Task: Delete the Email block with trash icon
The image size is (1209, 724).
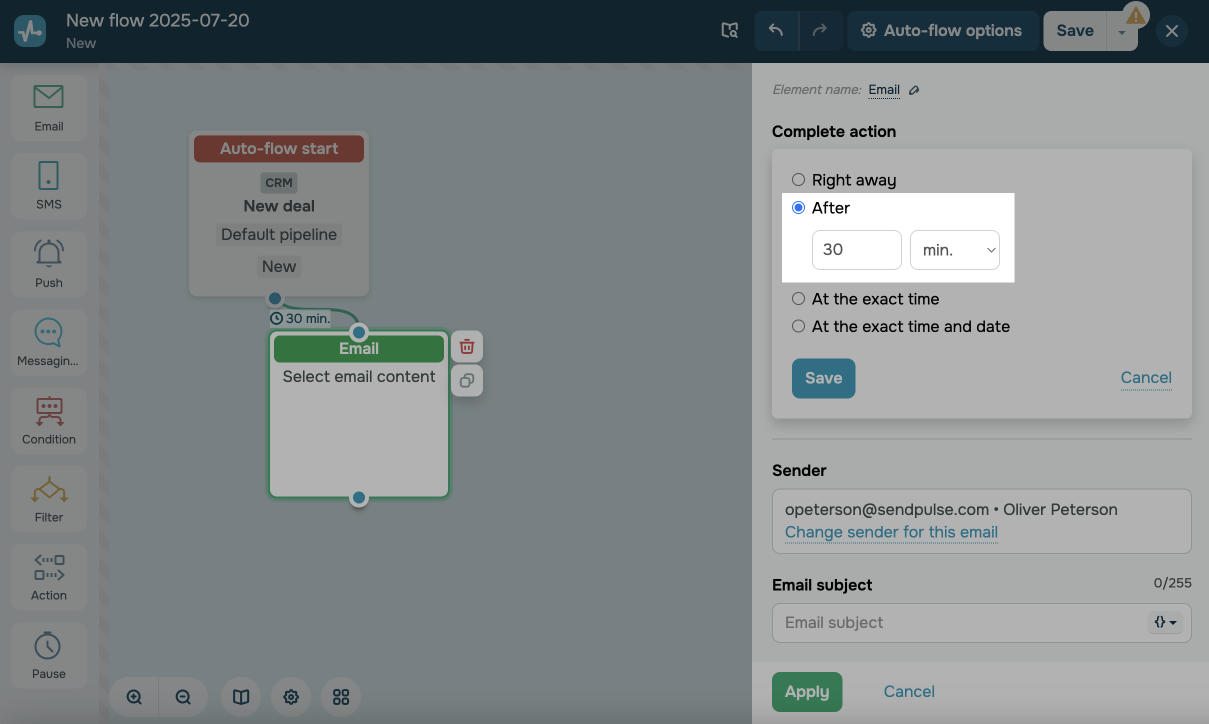Action: click(467, 347)
